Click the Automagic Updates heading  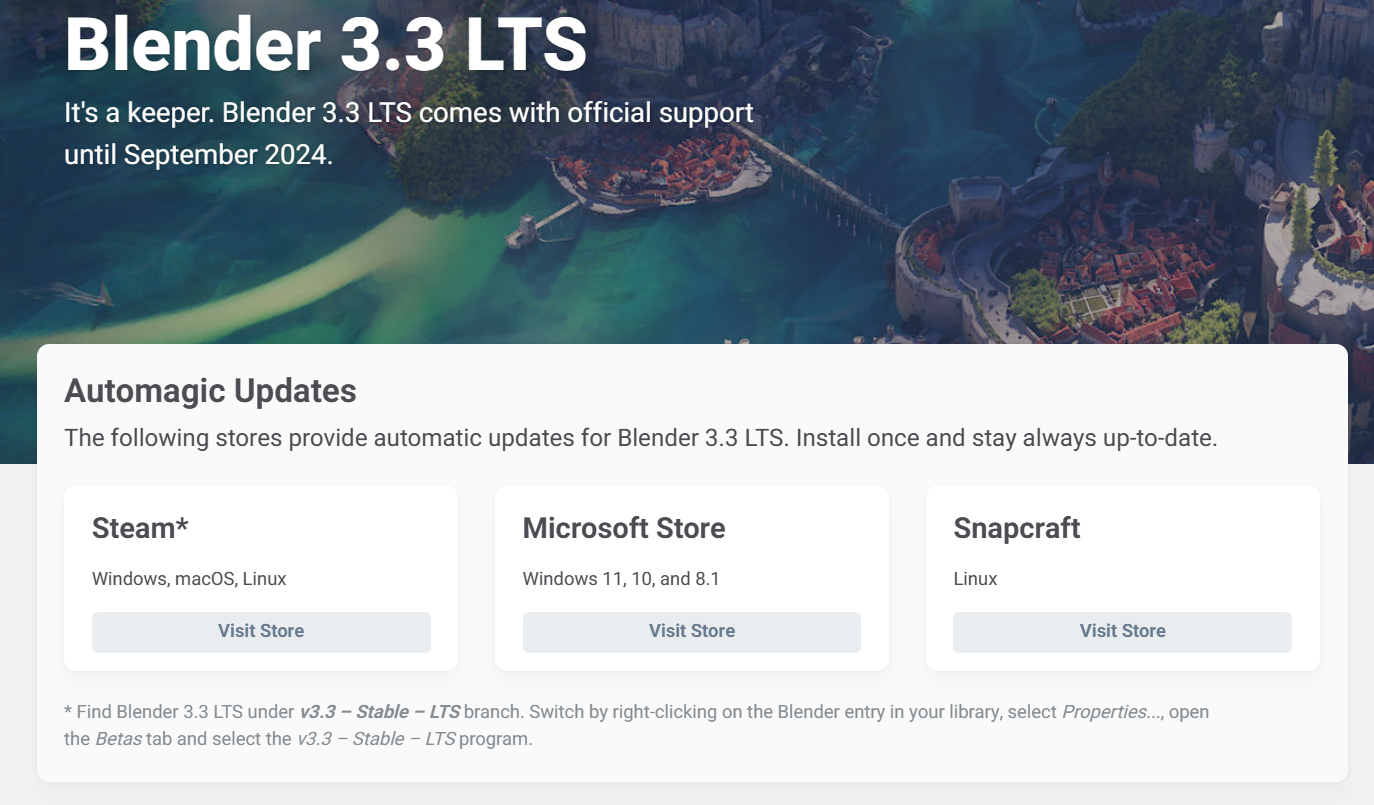coord(210,391)
